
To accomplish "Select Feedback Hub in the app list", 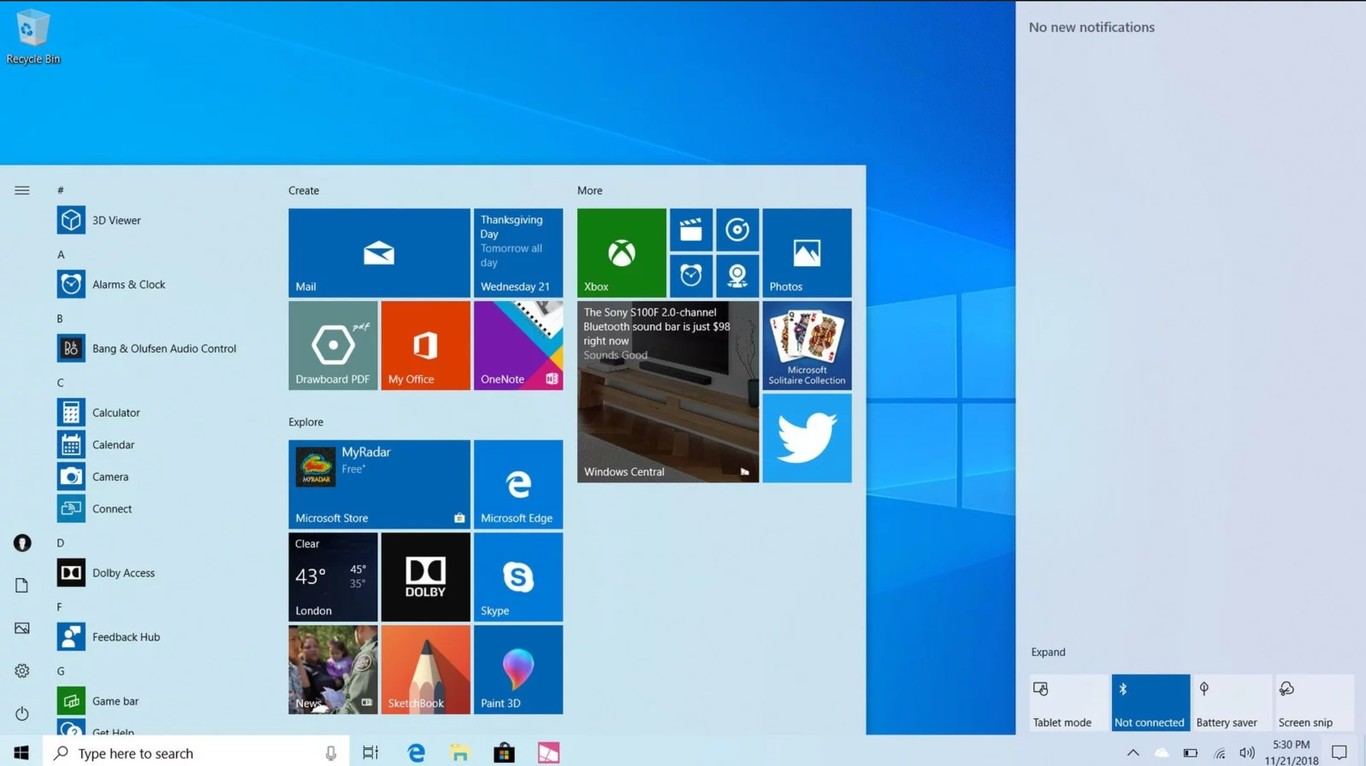I will coord(125,637).
